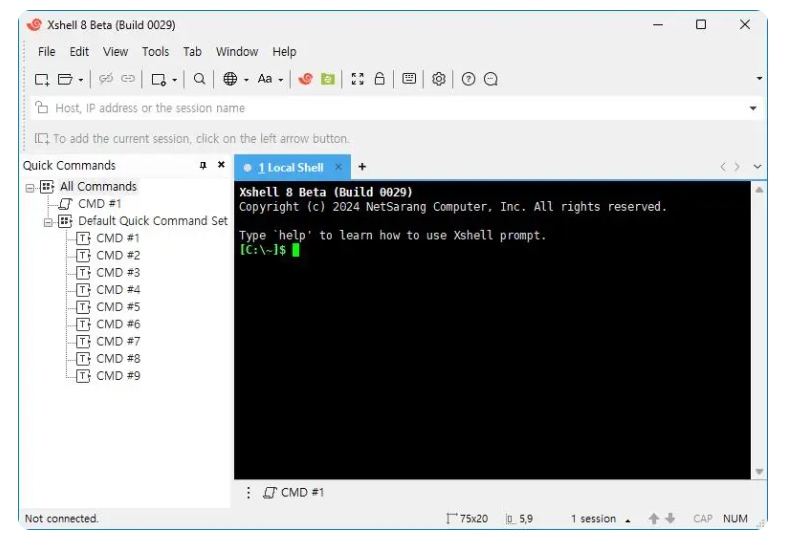Click the previous tab left chevron
Screen dimensions: 787x544
coord(723,167)
